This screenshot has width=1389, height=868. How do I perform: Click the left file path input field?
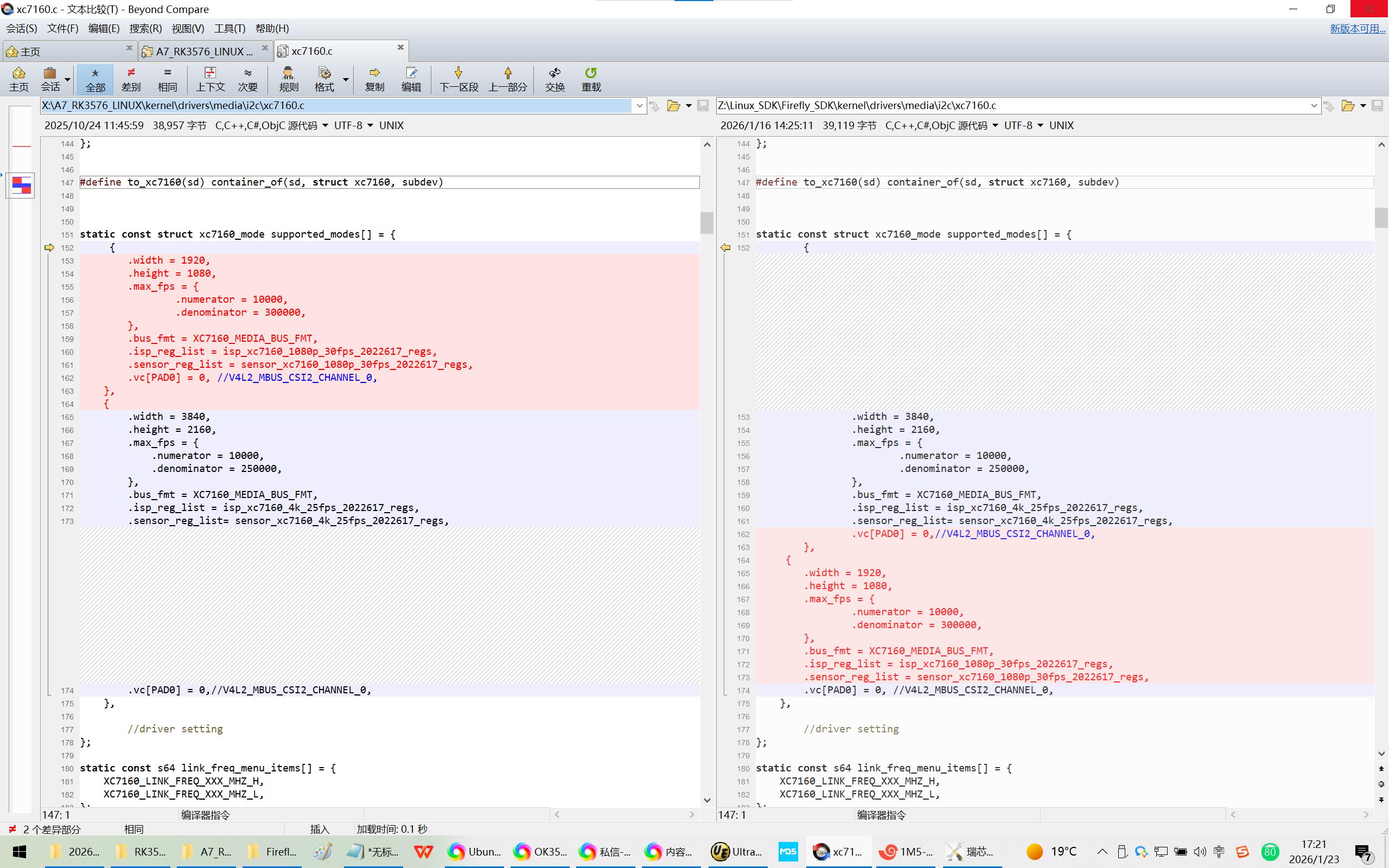pyautogui.click(x=336, y=106)
